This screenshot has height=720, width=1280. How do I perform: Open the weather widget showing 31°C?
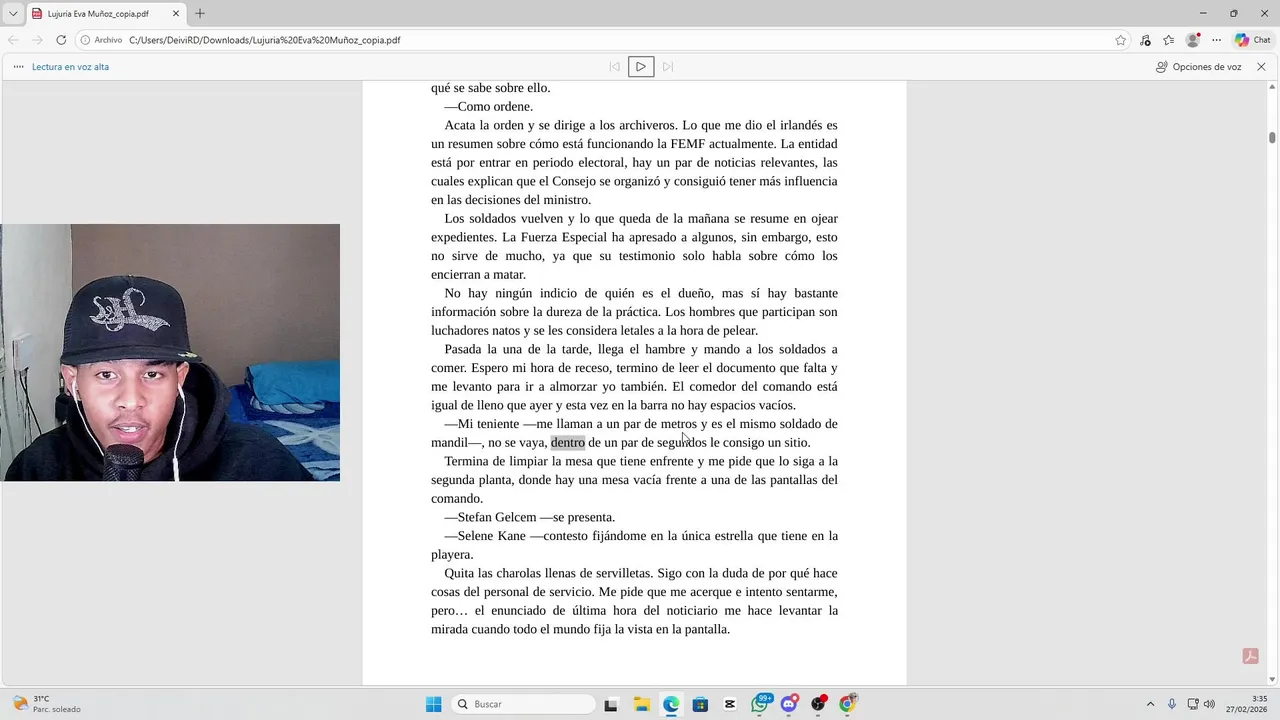click(x=47, y=704)
